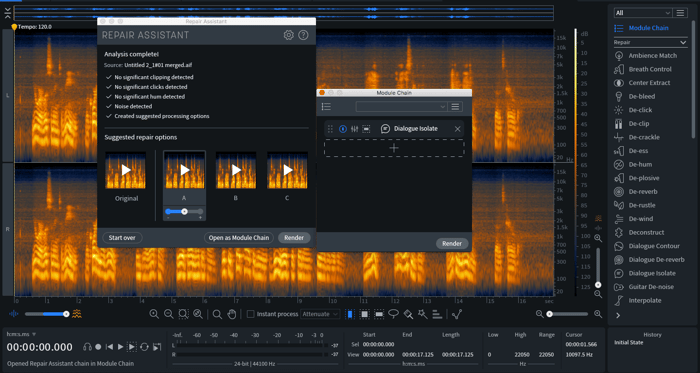
Task: Click the spectrogram view icon beside the opacity slider
Action: 77,314
